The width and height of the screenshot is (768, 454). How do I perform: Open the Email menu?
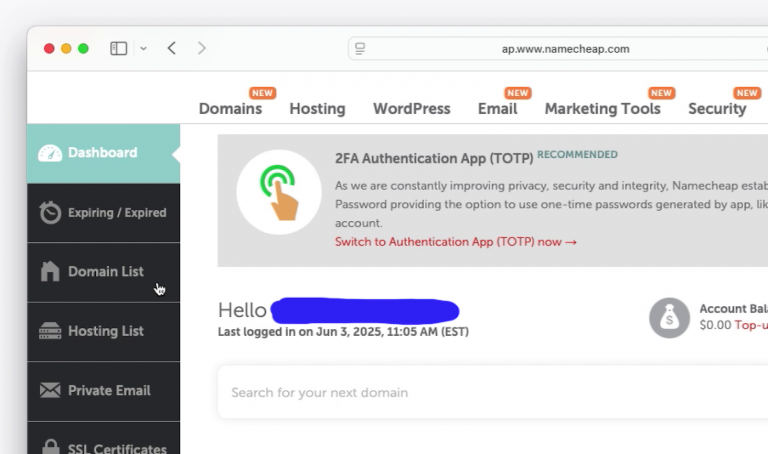pos(497,109)
